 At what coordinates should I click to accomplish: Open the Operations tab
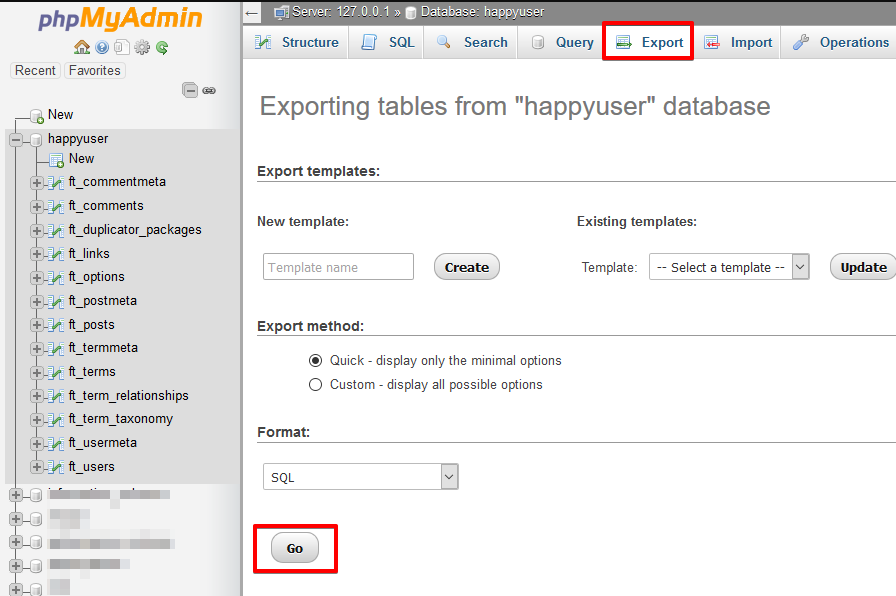840,42
